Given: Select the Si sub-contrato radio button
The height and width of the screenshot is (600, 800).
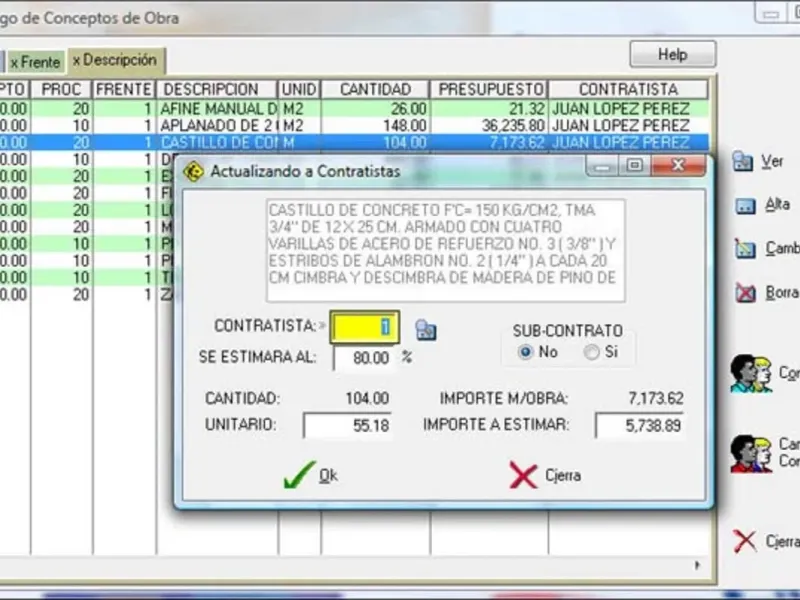Looking at the screenshot, I should pos(591,352).
